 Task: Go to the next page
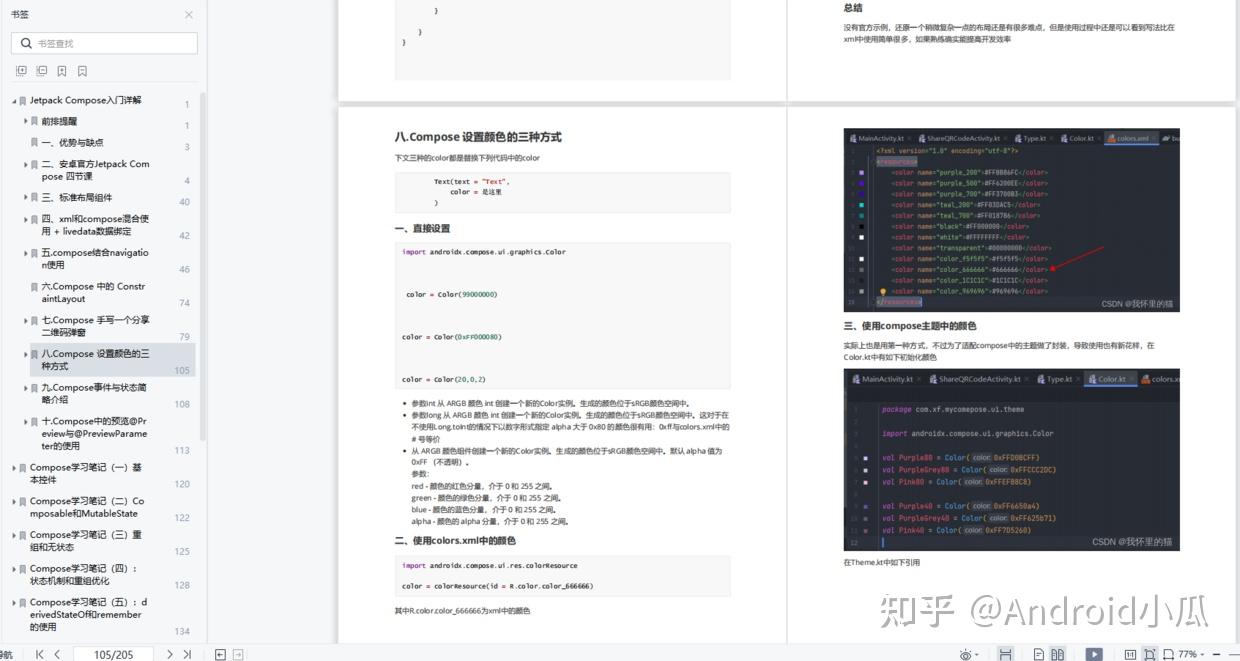point(169,654)
